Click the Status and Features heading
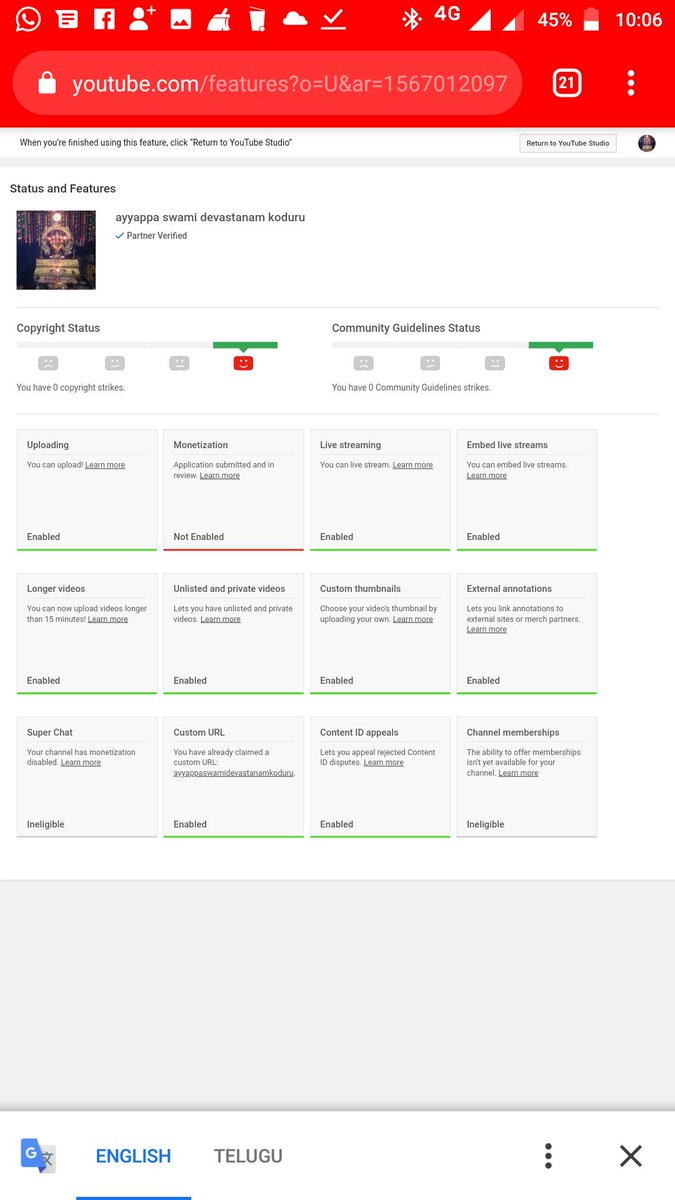 pos(63,188)
